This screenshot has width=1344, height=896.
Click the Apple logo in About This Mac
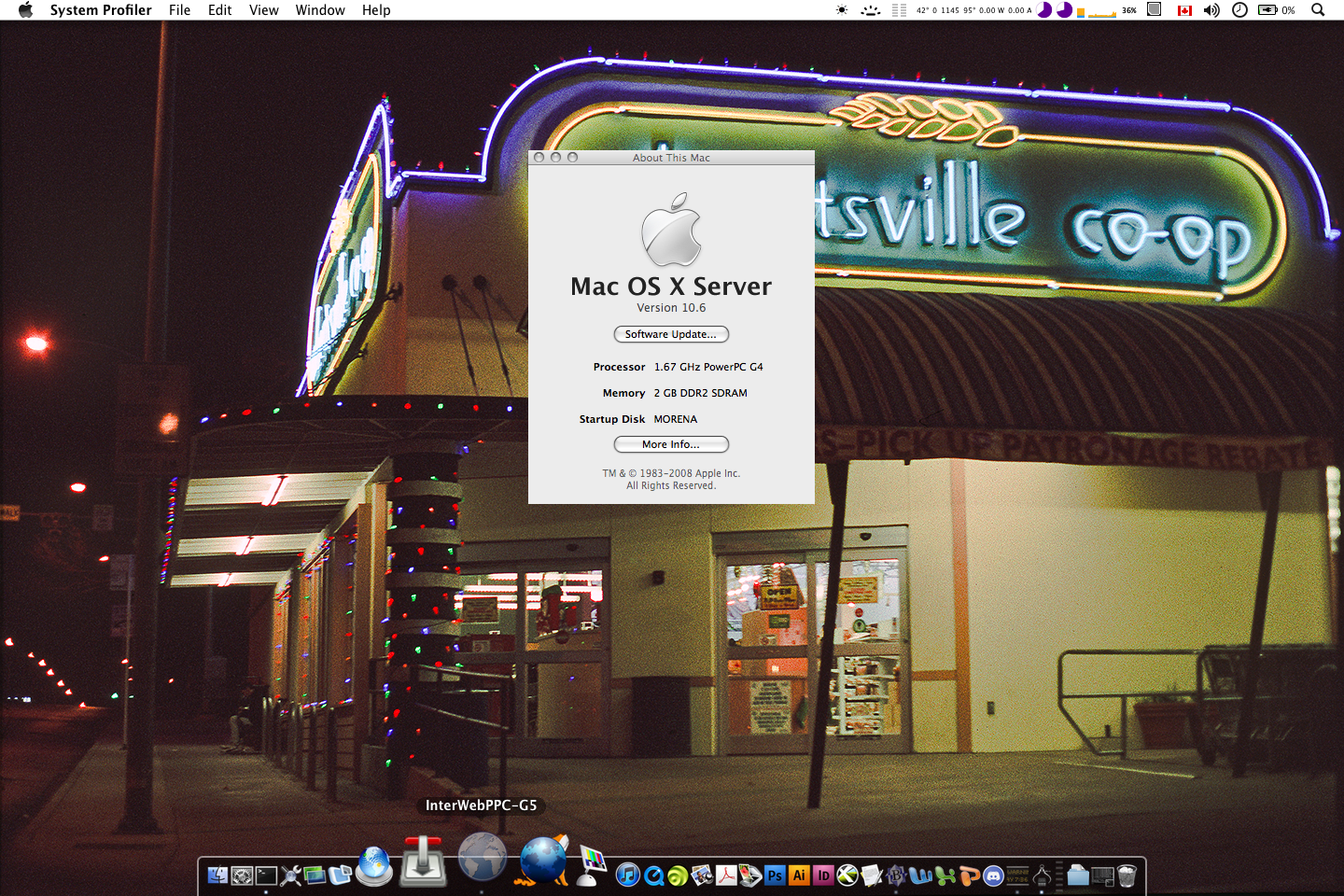click(671, 230)
